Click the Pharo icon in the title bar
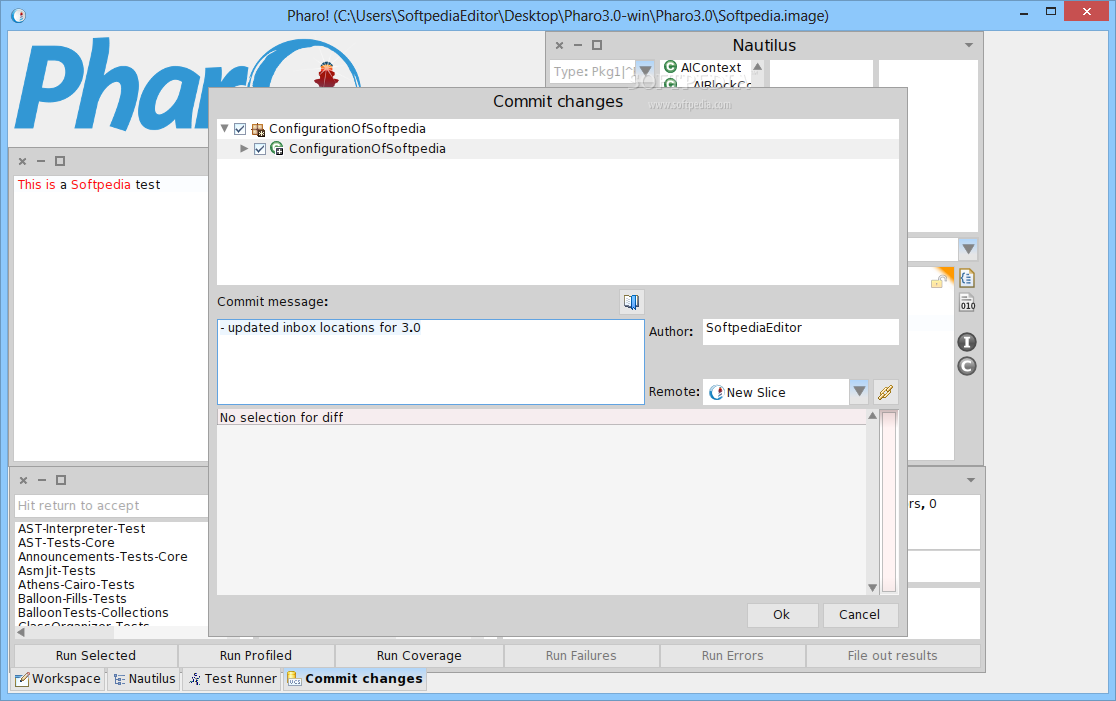This screenshot has width=1116, height=701. [19, 15]
